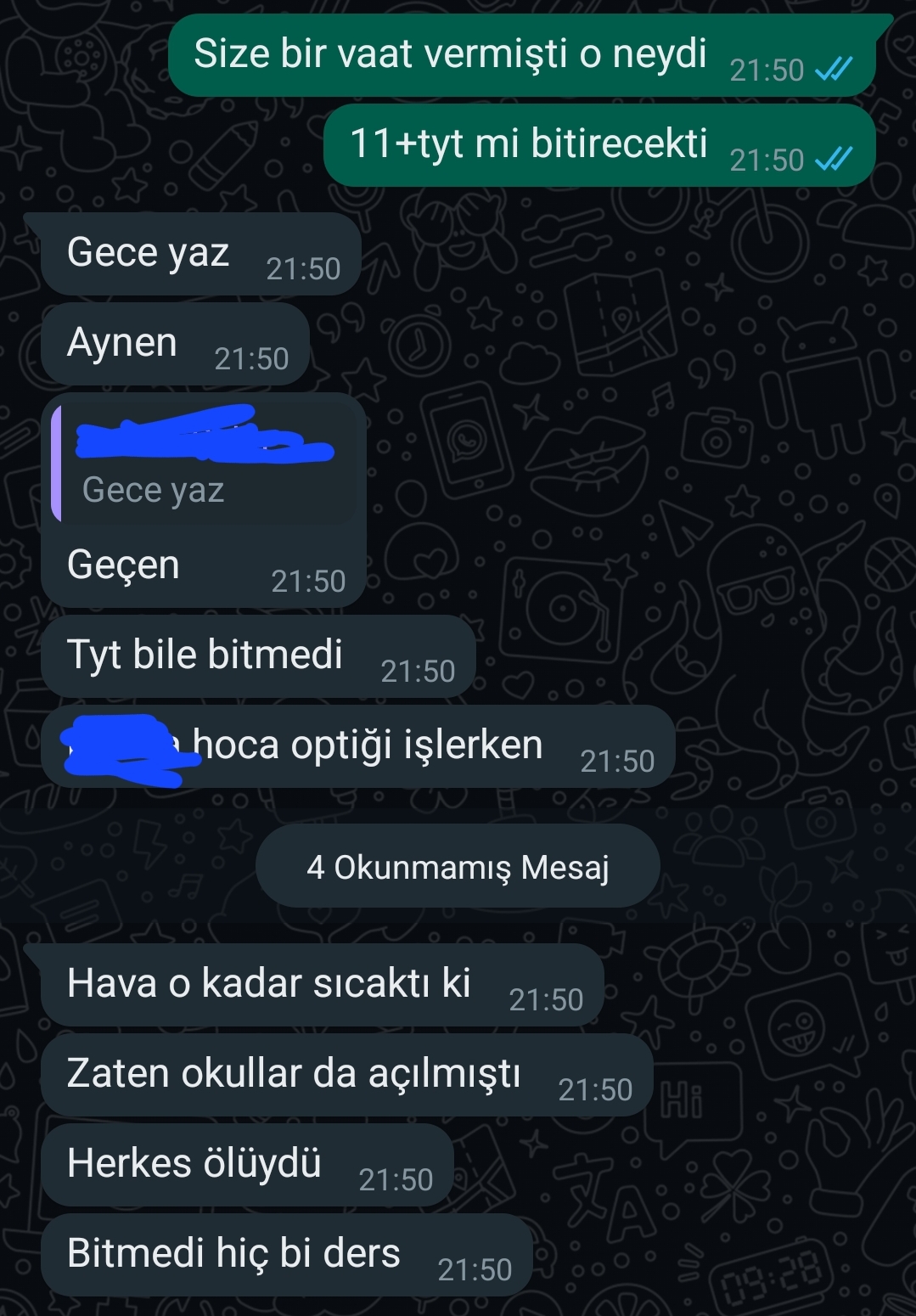Tap the 'Aynen' message bubble

click(175, 344)
